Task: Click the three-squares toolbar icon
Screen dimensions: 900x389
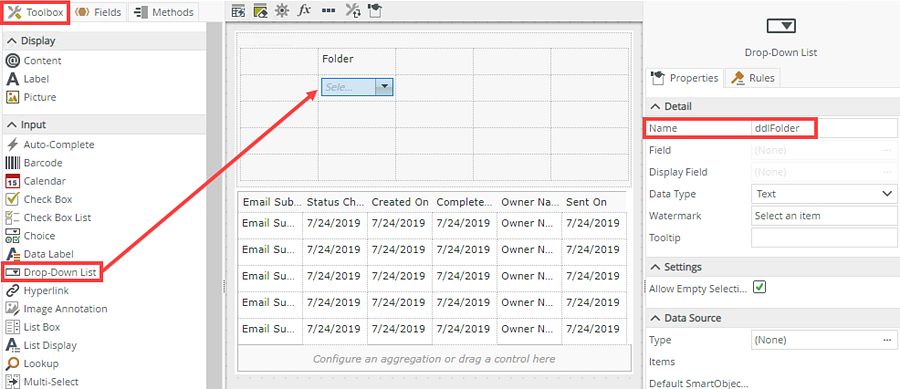Action: pos(329,11)
